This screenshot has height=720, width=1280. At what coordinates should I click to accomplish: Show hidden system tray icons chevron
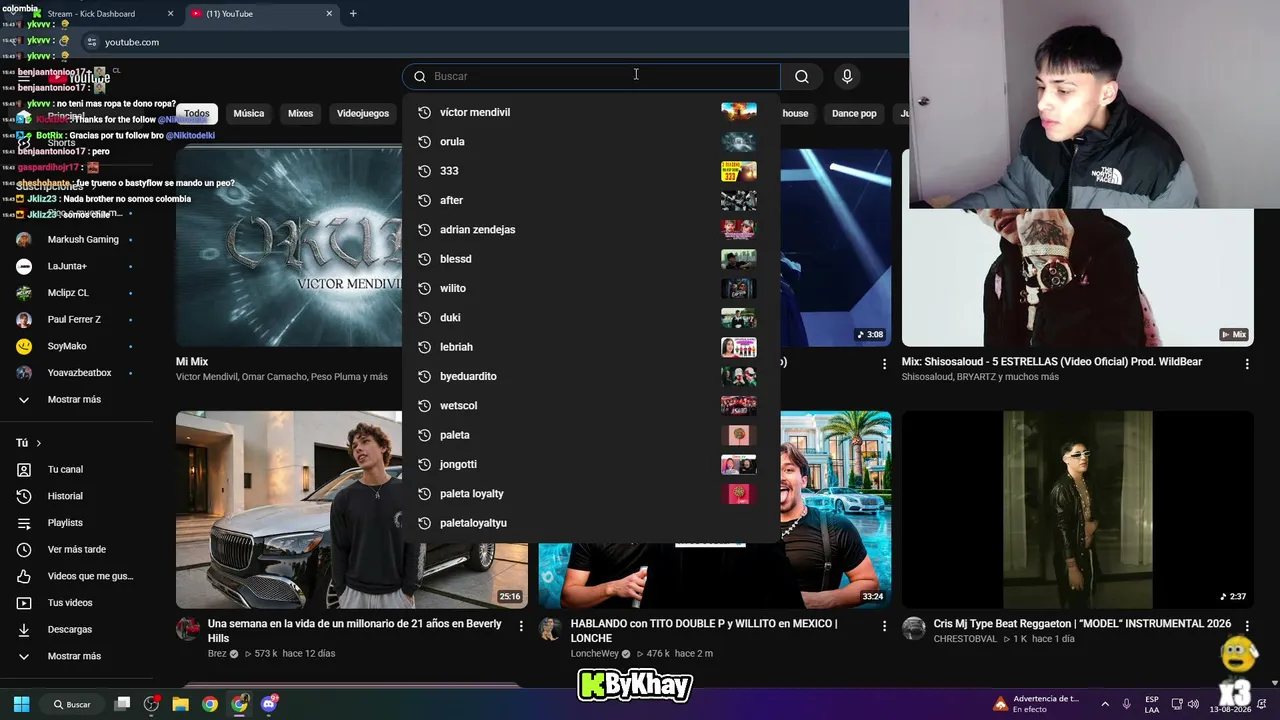coord(1105,704)
